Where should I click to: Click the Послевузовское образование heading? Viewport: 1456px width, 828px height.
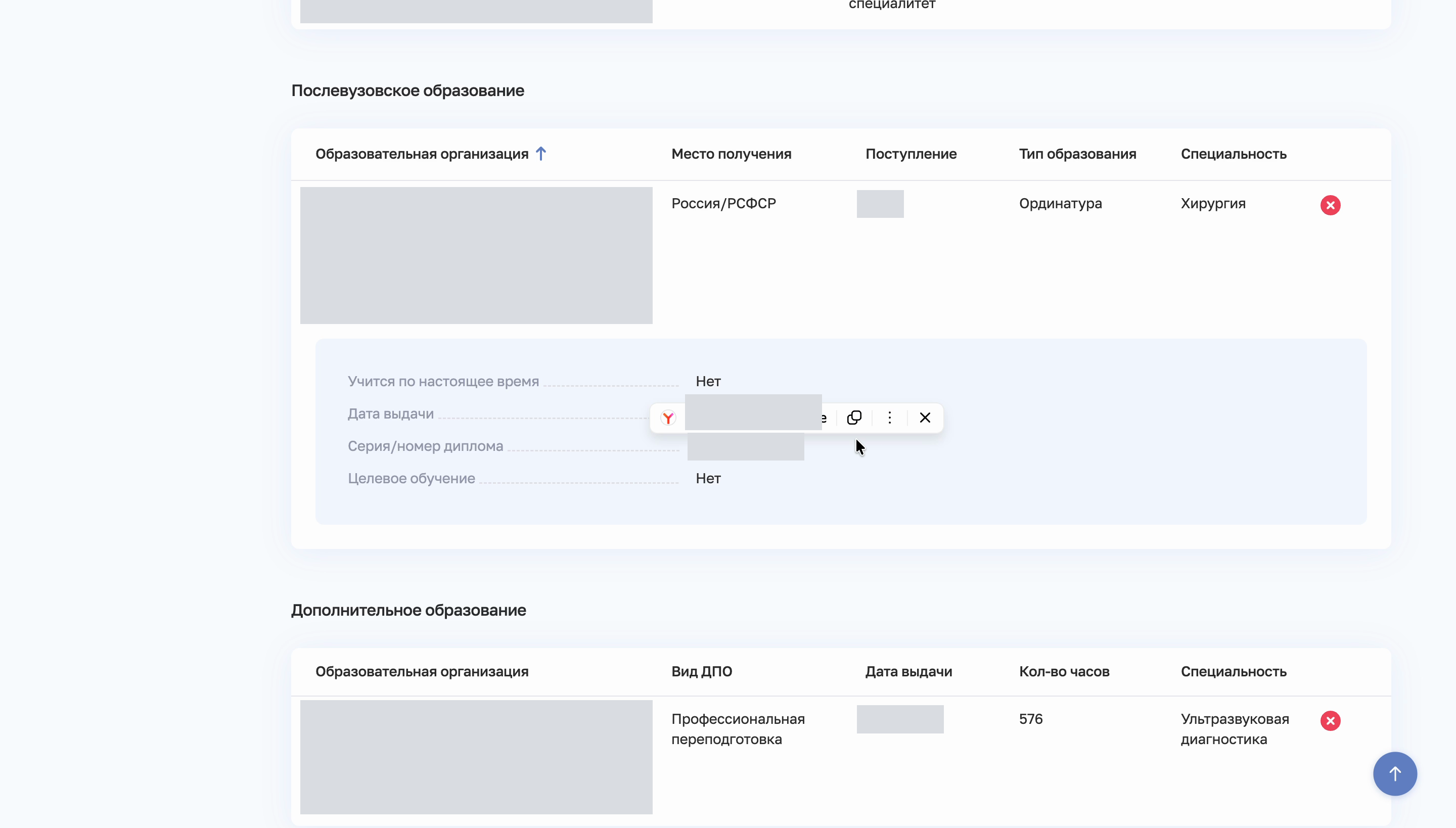tap(407, 91)
